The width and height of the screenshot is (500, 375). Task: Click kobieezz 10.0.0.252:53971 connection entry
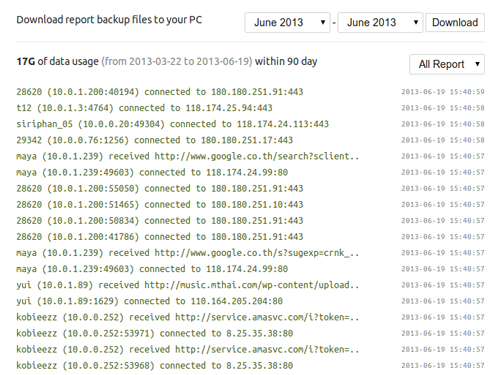155,333
